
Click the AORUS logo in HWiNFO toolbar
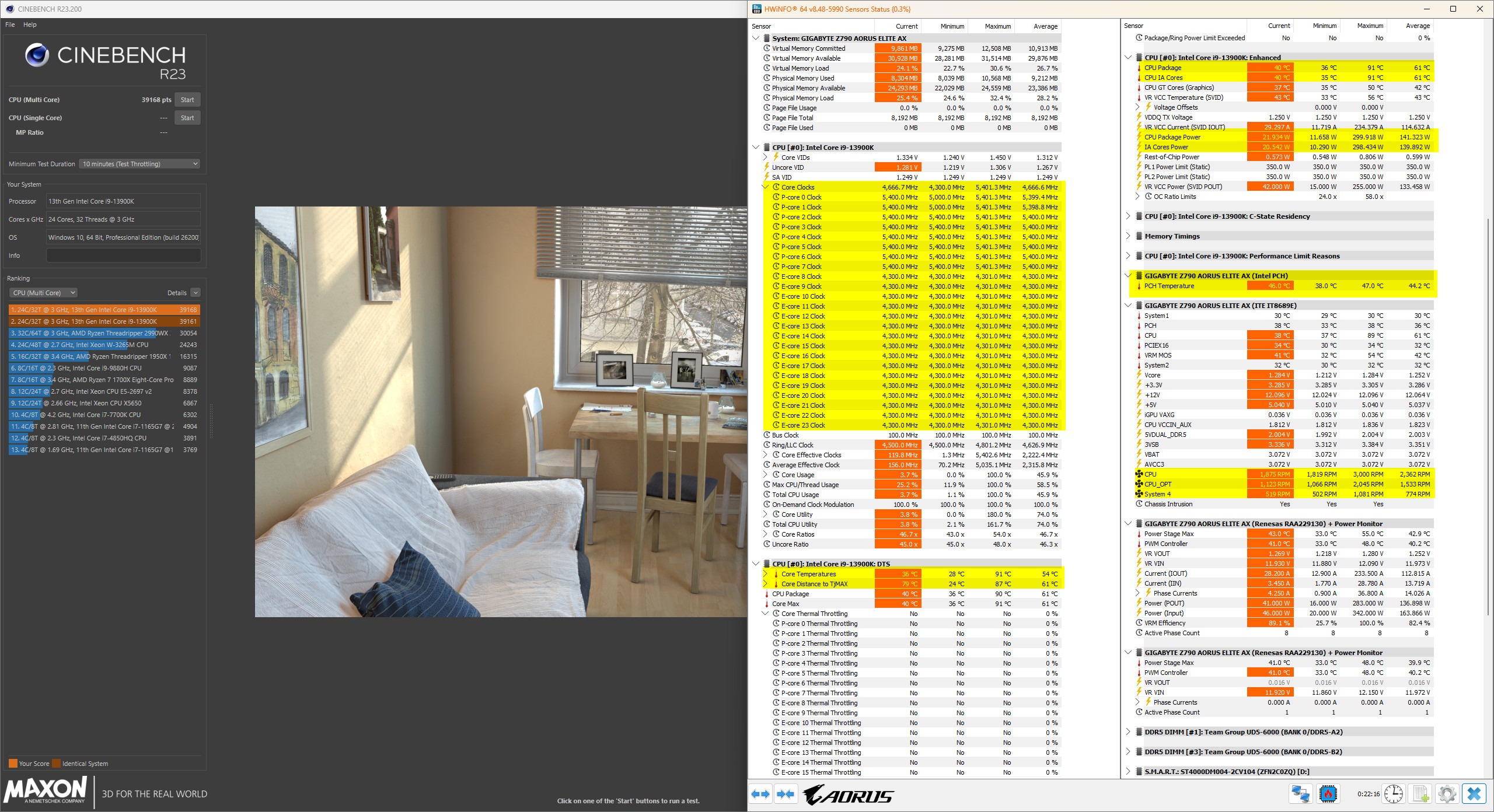coord(848,795)
